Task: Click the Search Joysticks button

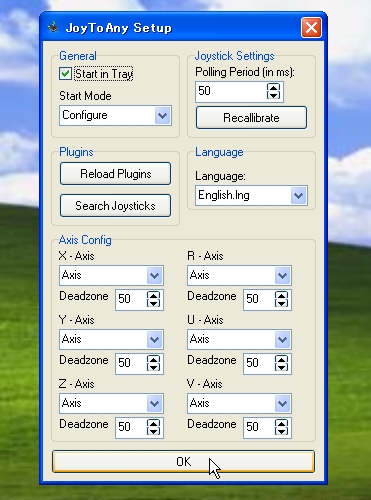Action: [x=115, y=206]
